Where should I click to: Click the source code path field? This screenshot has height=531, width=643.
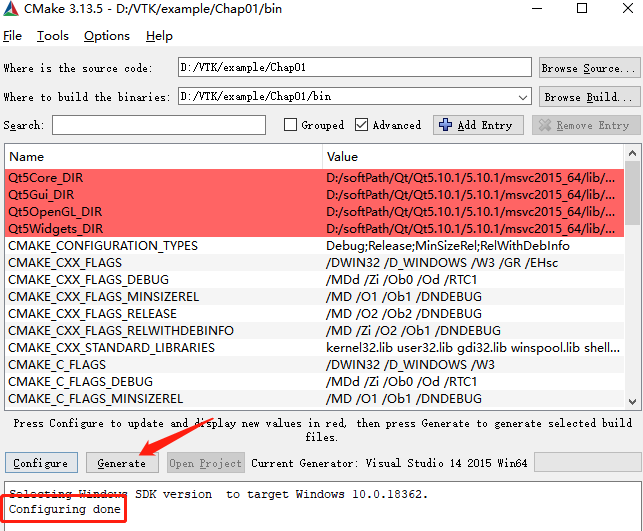click(355, 67)
